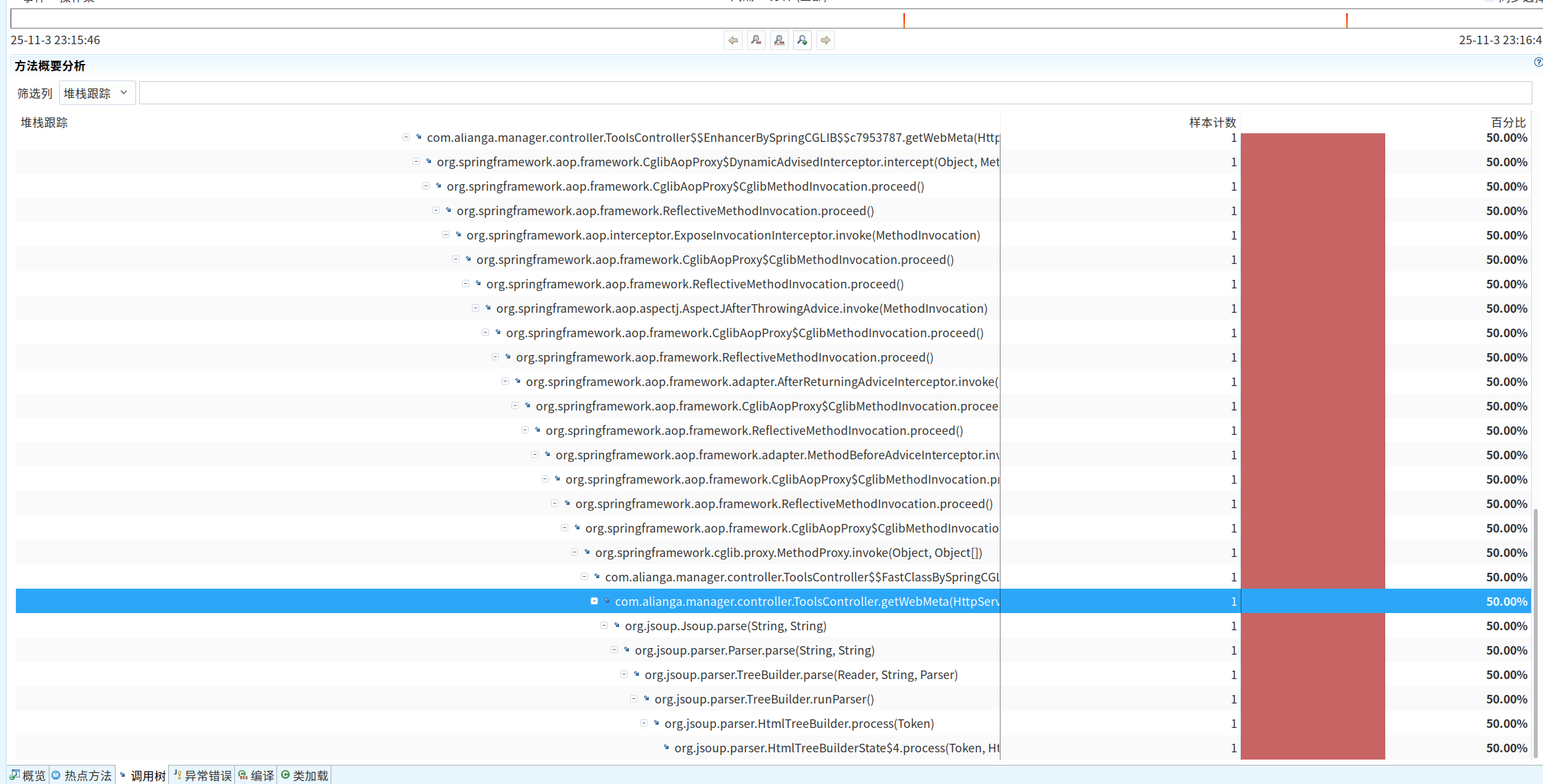The image size is (1543, 784).
Task: Switch to the 编译 compilation tab
Action: pos(256,775)
